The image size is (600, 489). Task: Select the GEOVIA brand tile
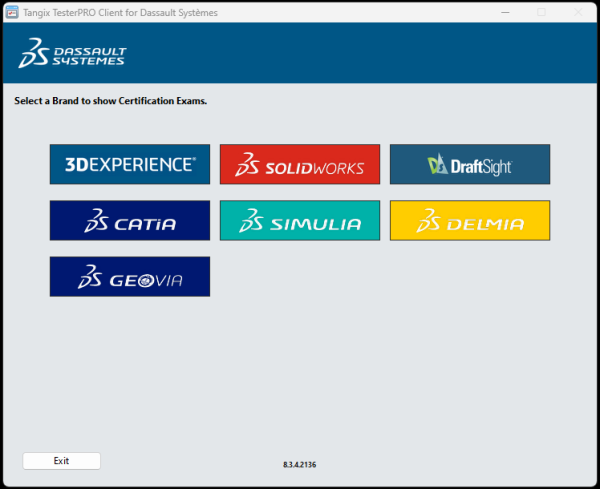[x=130, y=276]
